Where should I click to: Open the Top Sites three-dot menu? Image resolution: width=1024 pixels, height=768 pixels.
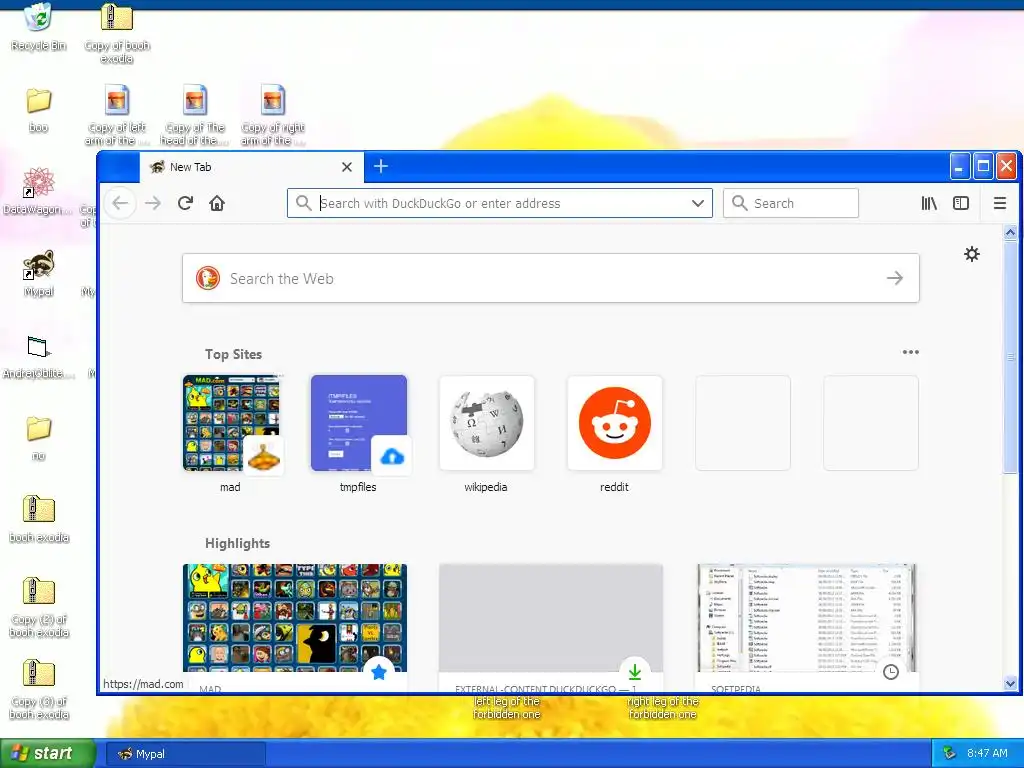click(x=910, y=352)
